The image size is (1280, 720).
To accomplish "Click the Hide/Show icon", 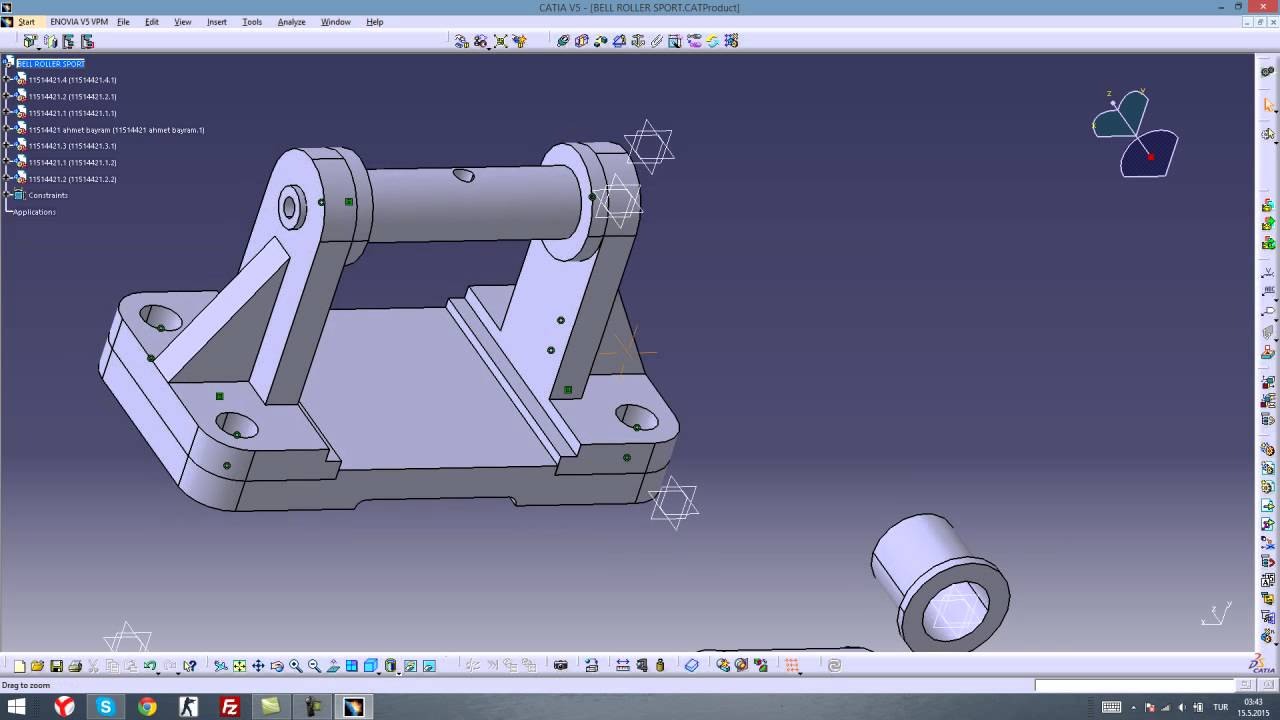I will click(410, 666).
